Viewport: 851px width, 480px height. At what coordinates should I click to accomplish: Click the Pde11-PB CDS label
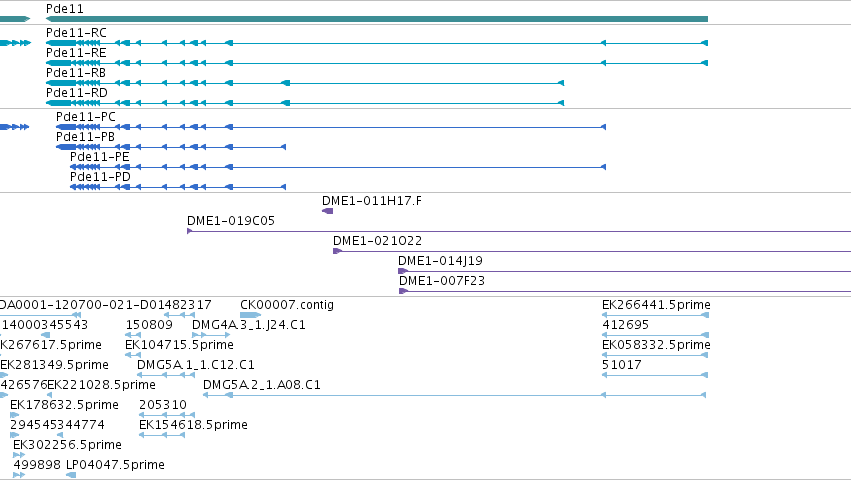tap(86, 137)
